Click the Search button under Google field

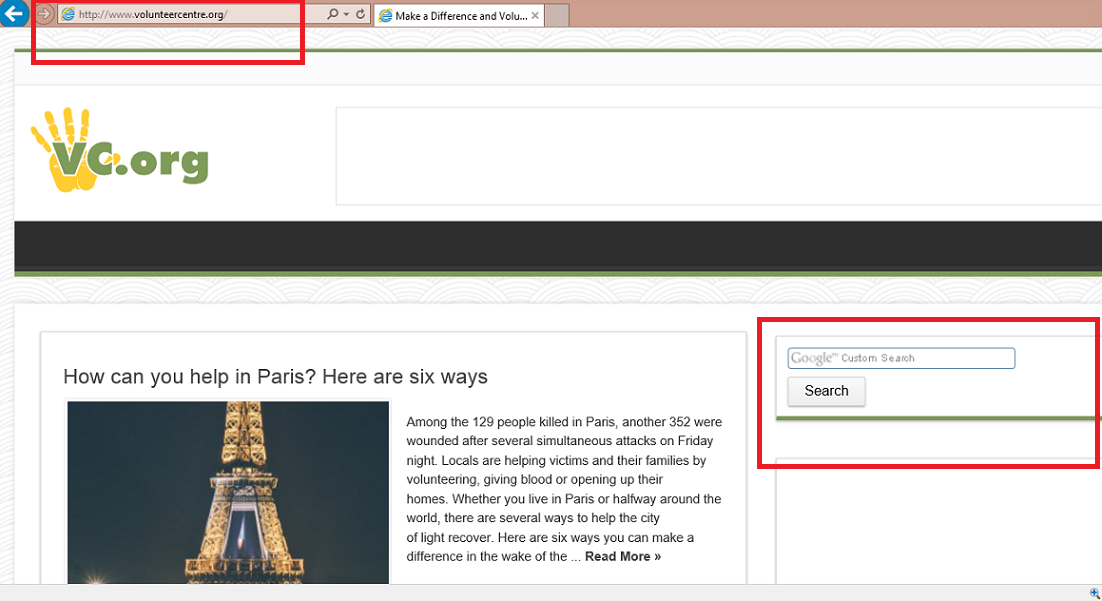(x=826, y=391)
